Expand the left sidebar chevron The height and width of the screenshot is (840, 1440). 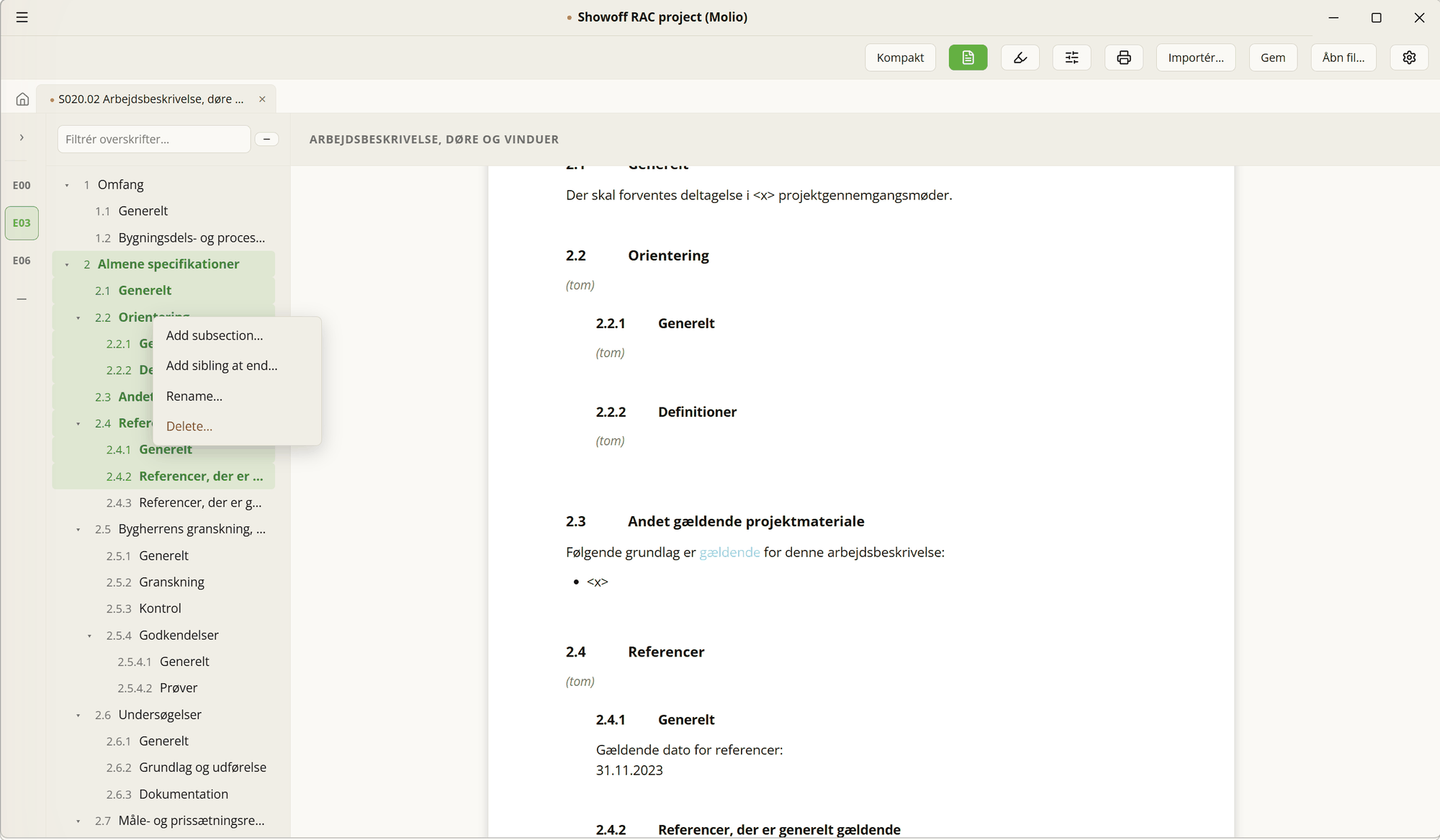click(22, 137)
